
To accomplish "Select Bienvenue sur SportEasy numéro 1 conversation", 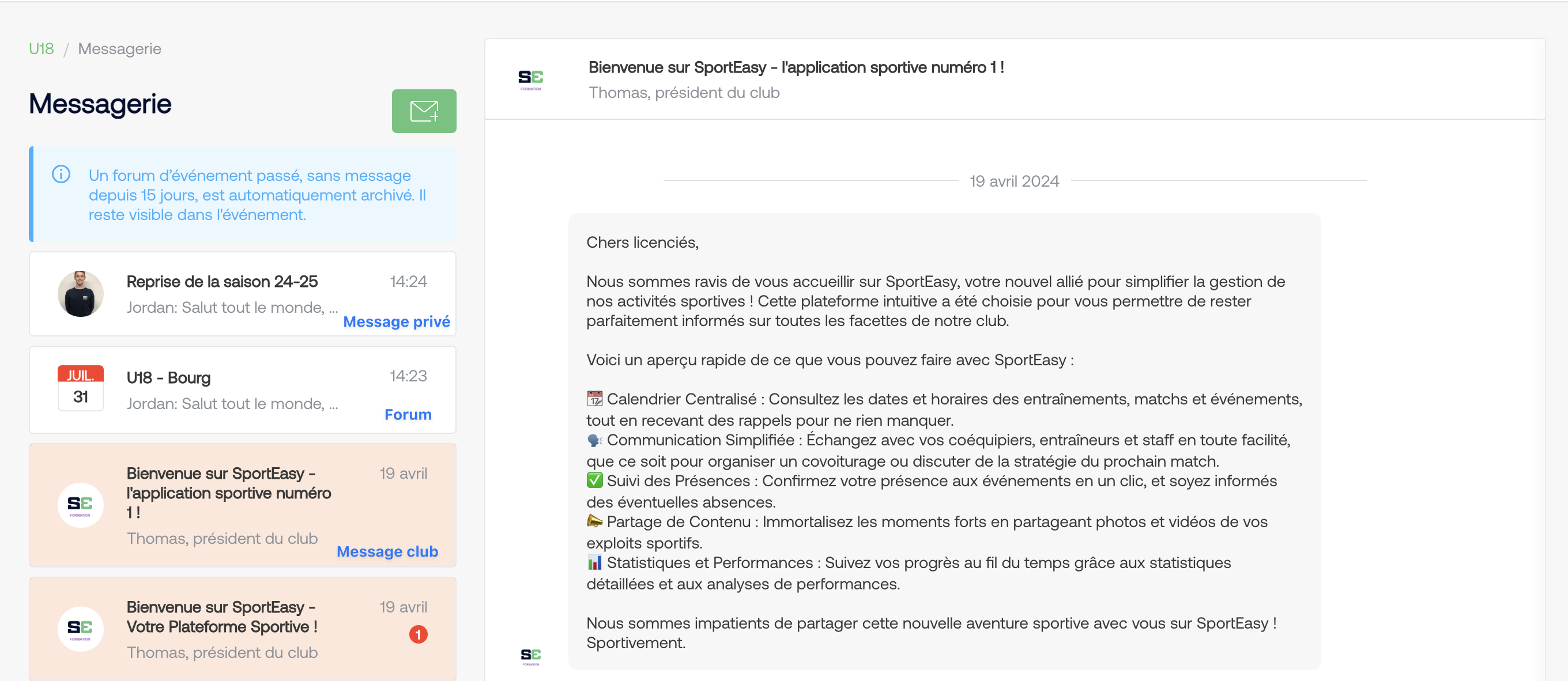I will pos(242,505).
